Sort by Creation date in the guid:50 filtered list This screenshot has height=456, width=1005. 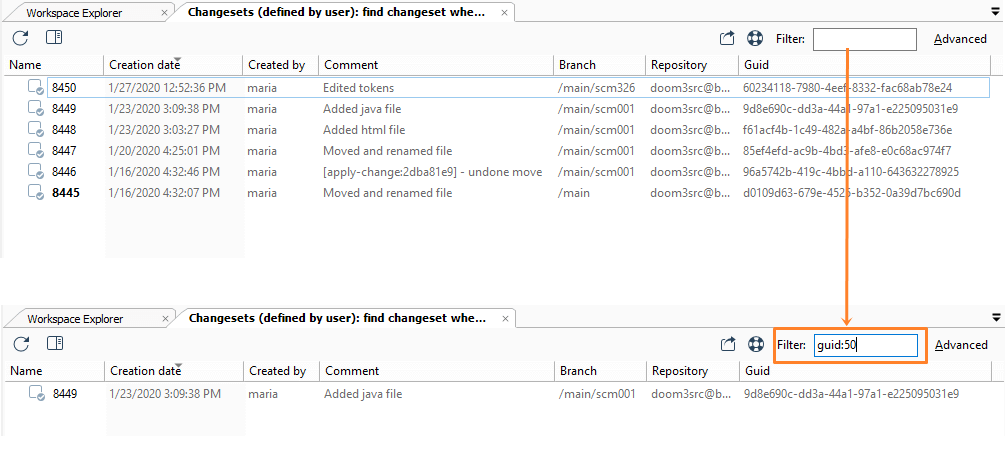[145, 371]
